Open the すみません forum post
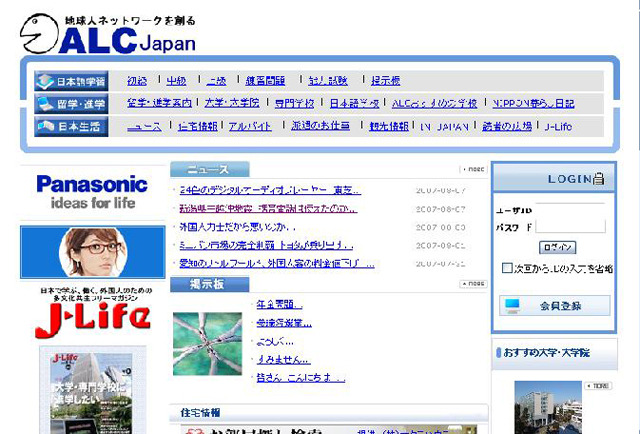This screenshot has width=640, height=434. [284, 360]
